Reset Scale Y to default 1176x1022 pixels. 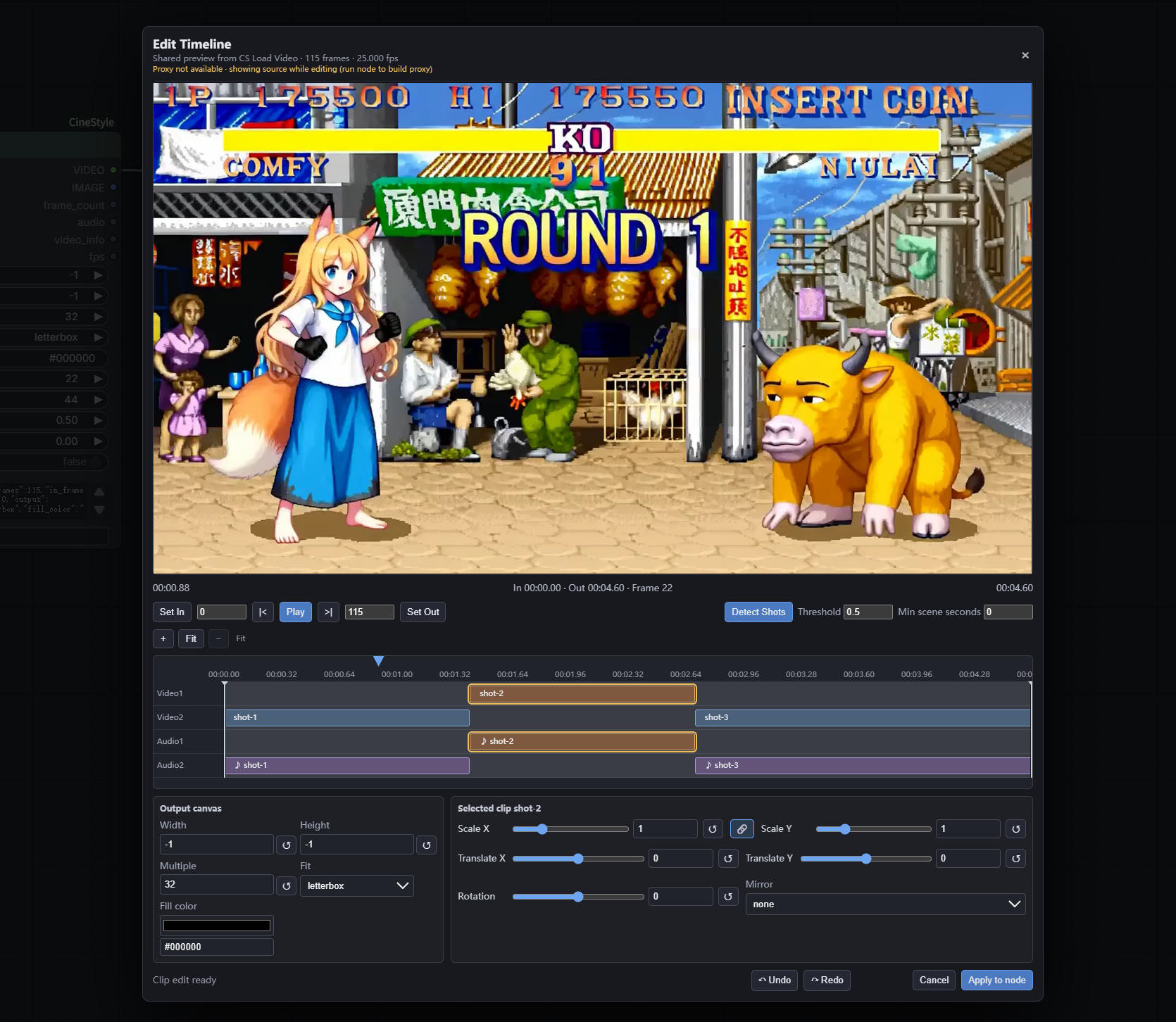click(1015, 829)
